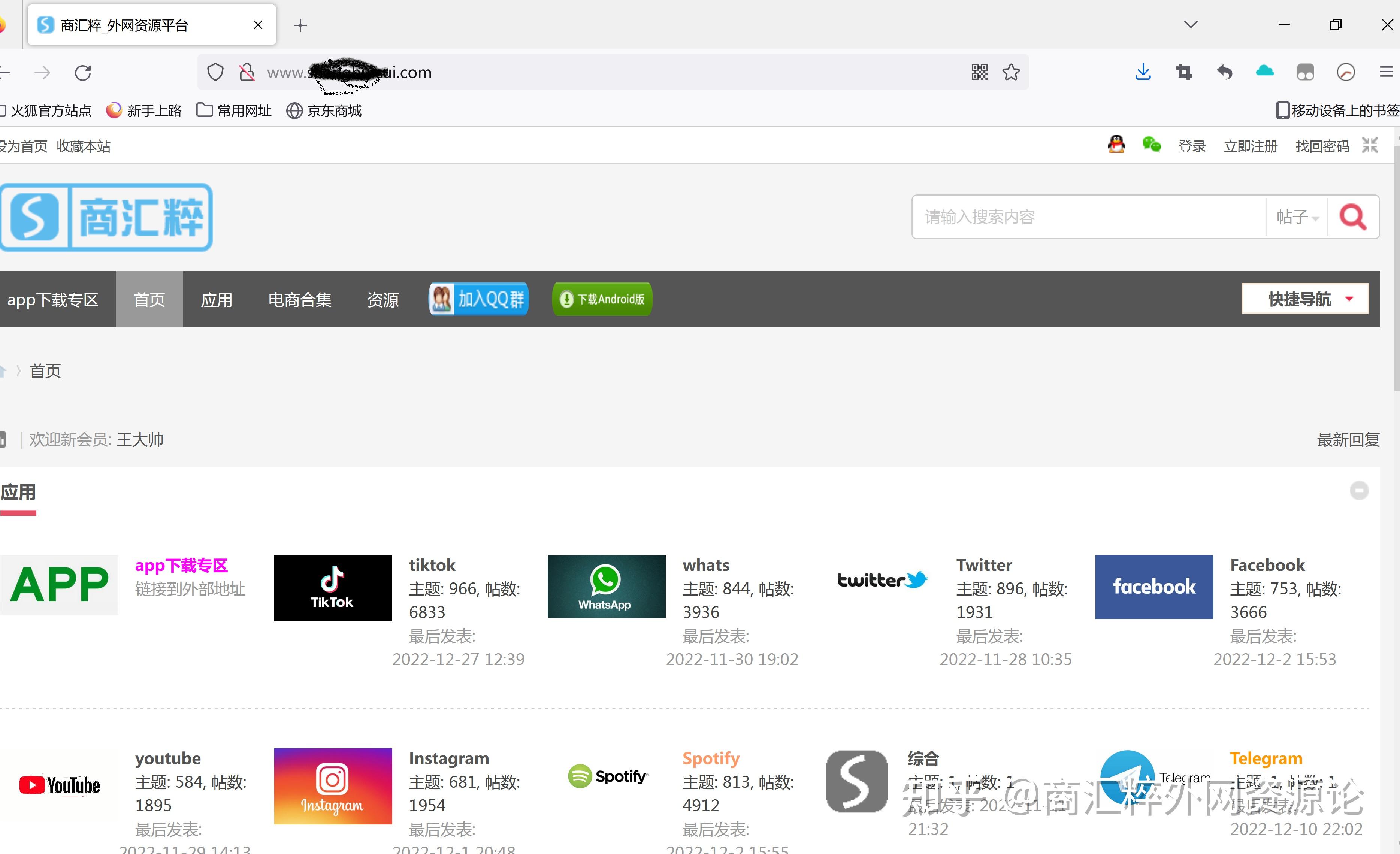Click the QQ penguin login icon
This screenshot has width=1400, height=854.
click(x=1116, y=144)
